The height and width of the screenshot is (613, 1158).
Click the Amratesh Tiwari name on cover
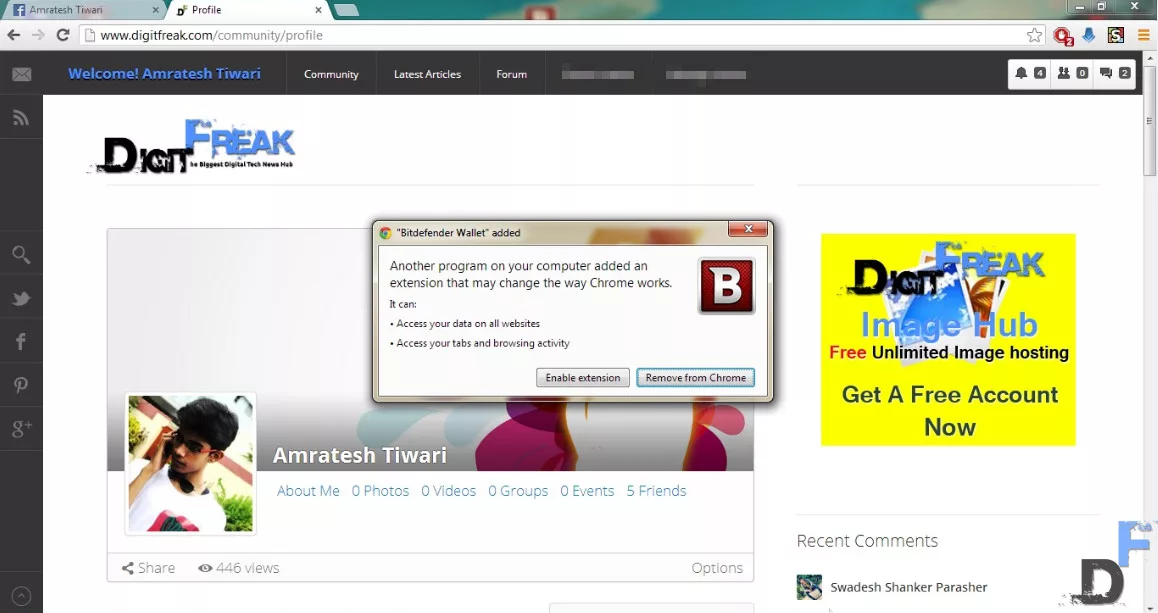click(360, 455)
